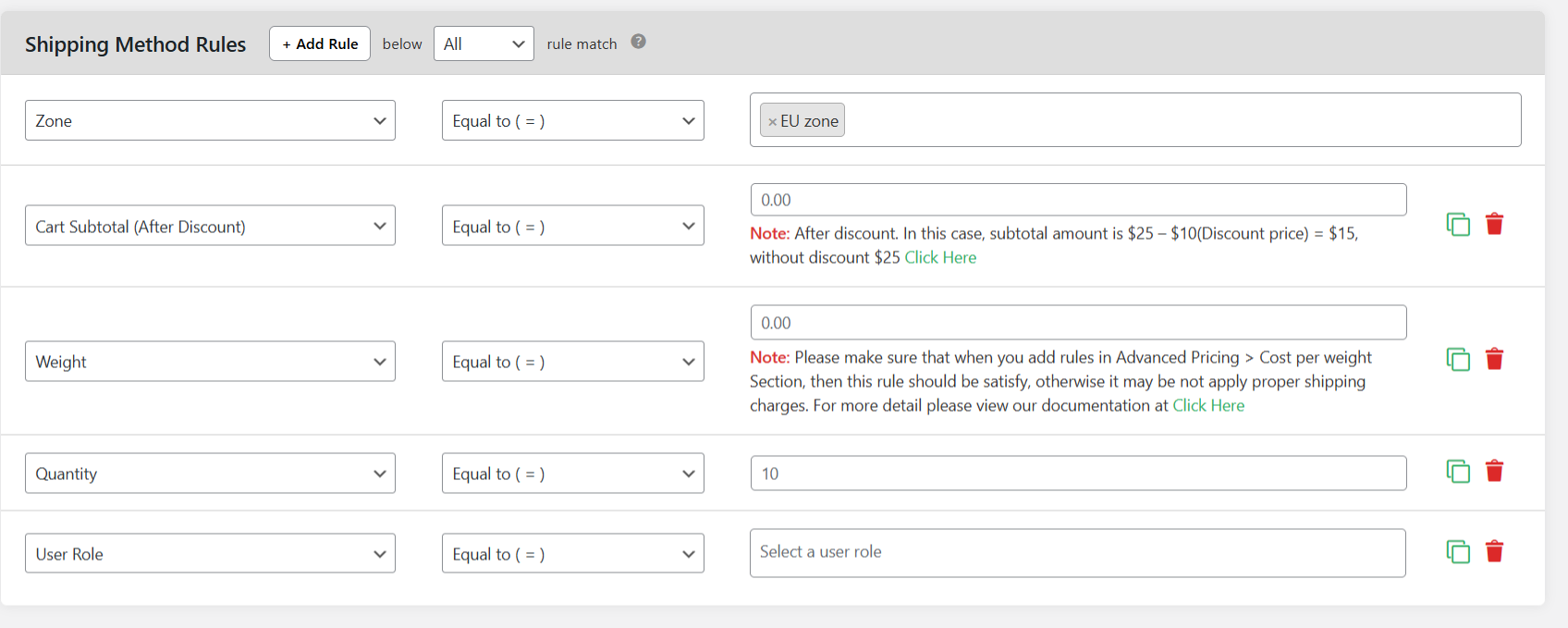Open the Zone condition dropdown
This screenshot has width=1568, height=628.
pyautogui.click(x=210, y=120)
